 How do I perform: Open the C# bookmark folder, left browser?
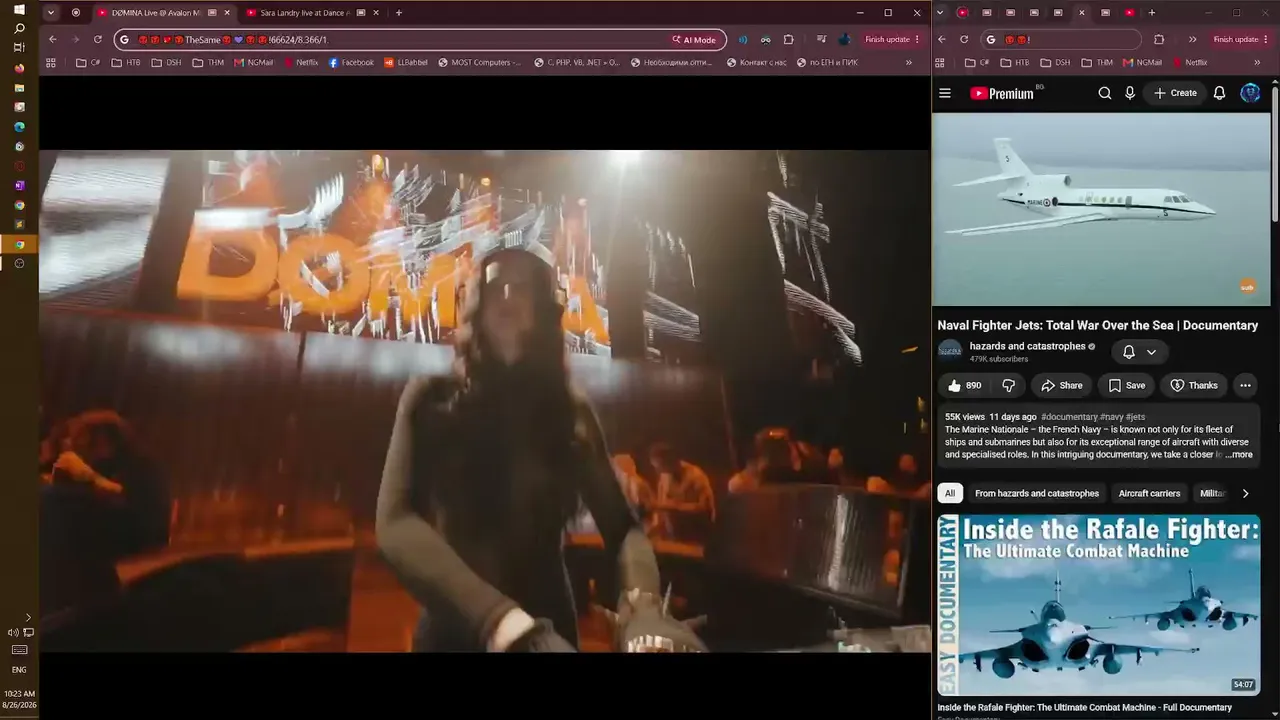[x=88, y=62]
